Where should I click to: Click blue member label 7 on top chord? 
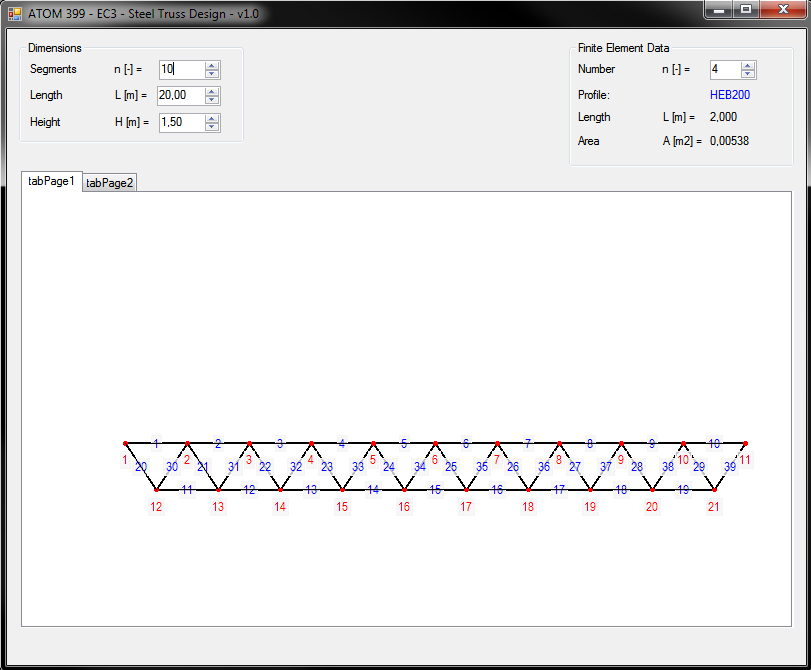click(x=528, y=443)
